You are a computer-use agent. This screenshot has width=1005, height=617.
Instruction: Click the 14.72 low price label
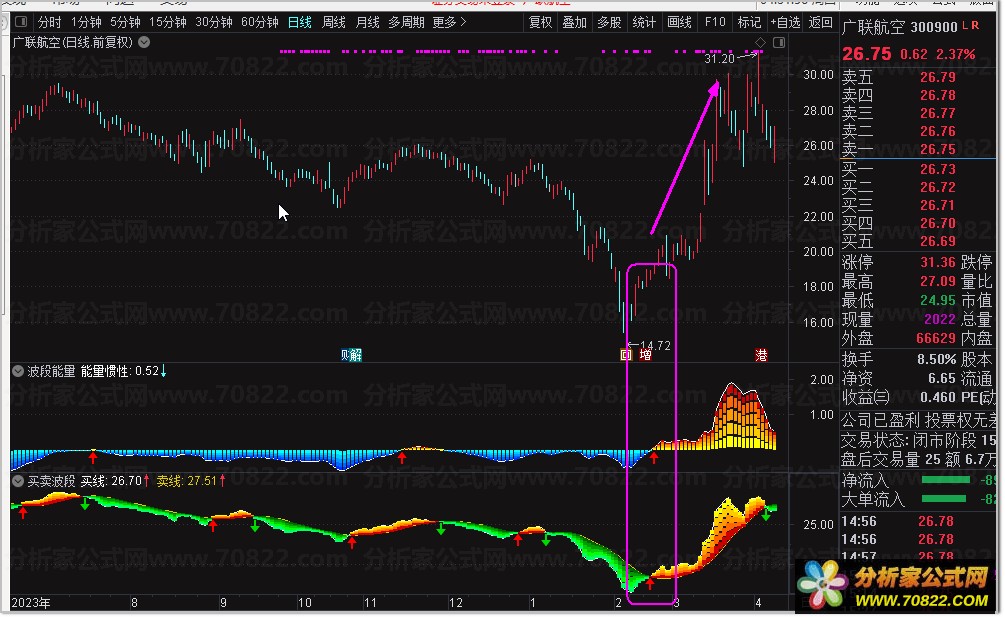[655, 345]
